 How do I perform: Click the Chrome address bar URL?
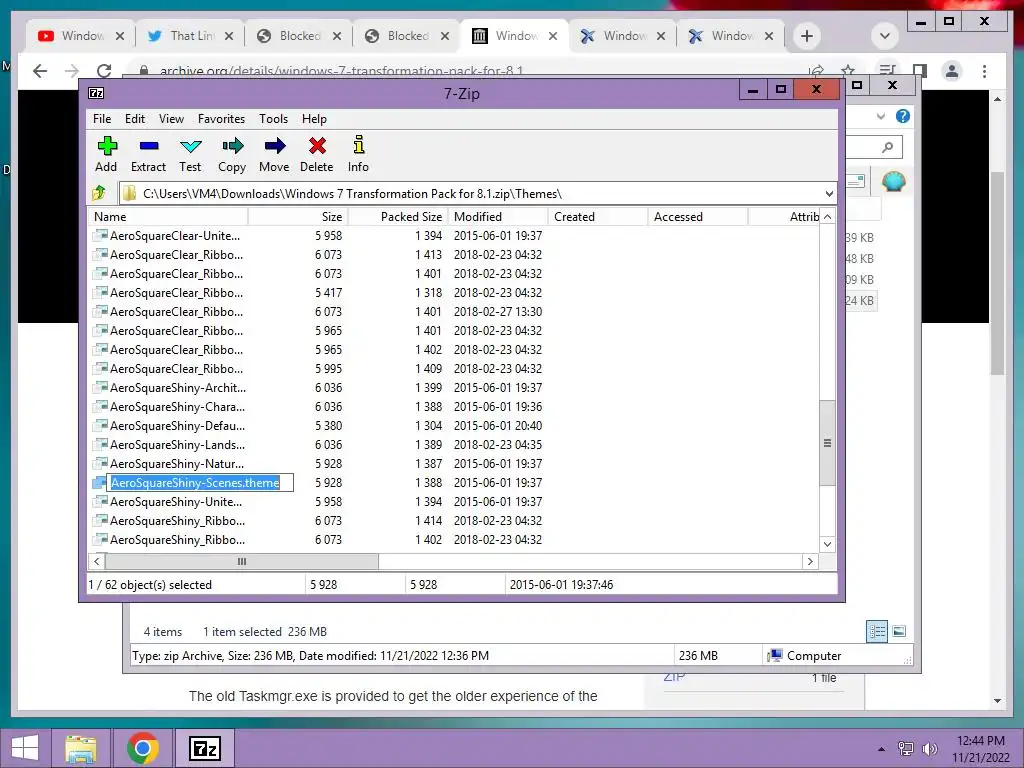click(x=342, y=71)
